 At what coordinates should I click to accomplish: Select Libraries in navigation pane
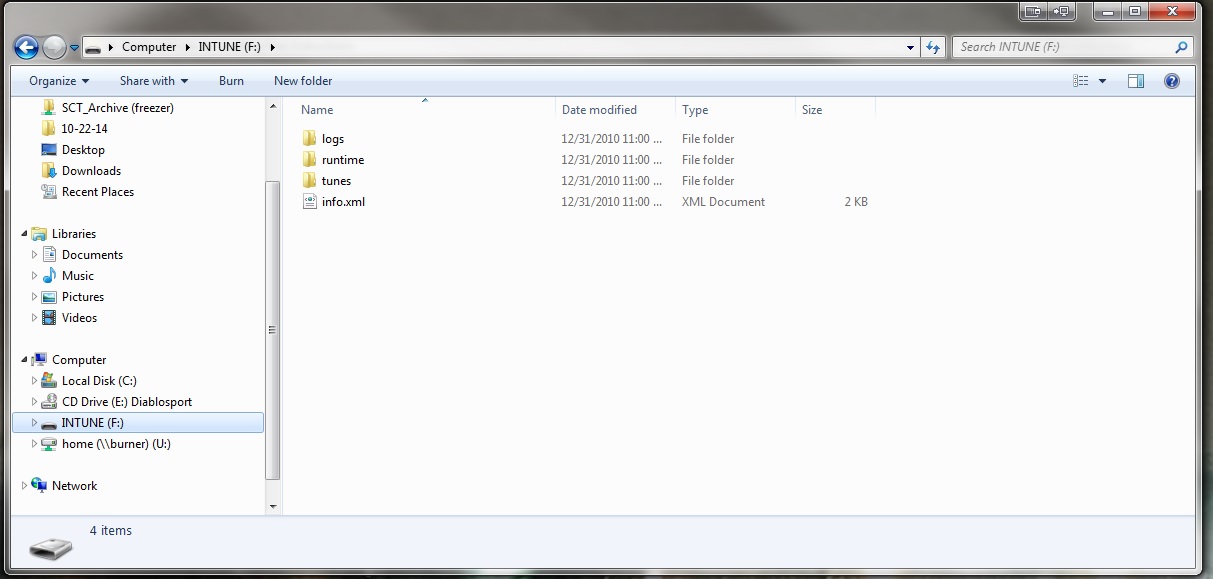point(74,234)
